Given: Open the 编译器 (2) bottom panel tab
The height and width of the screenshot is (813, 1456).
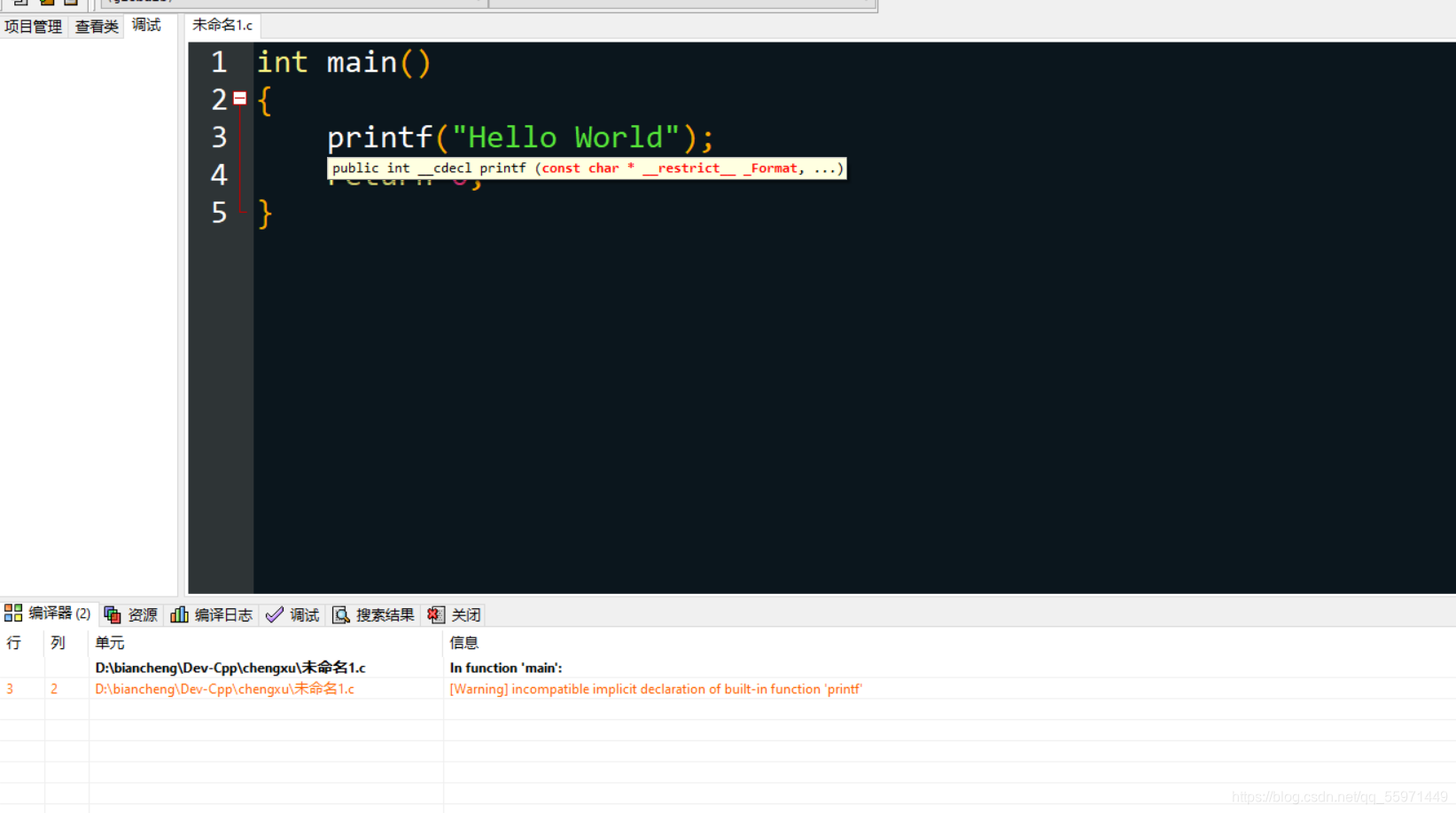Looking at the screenshot, I should (x=49, y=614).
